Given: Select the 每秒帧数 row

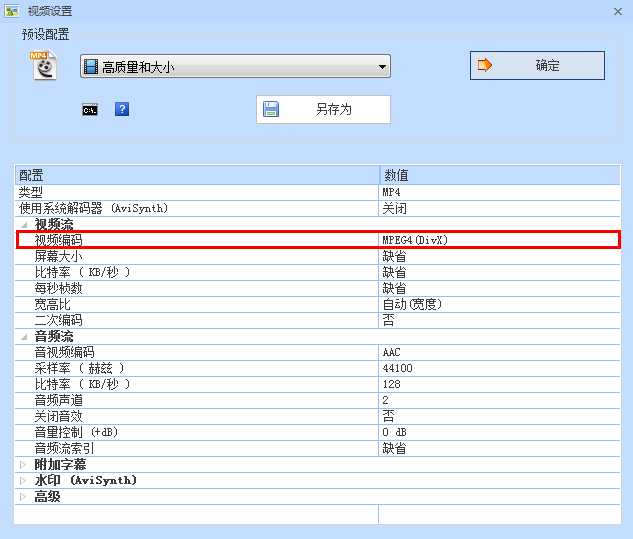Looking at the screenshot, I should (318, 288).
